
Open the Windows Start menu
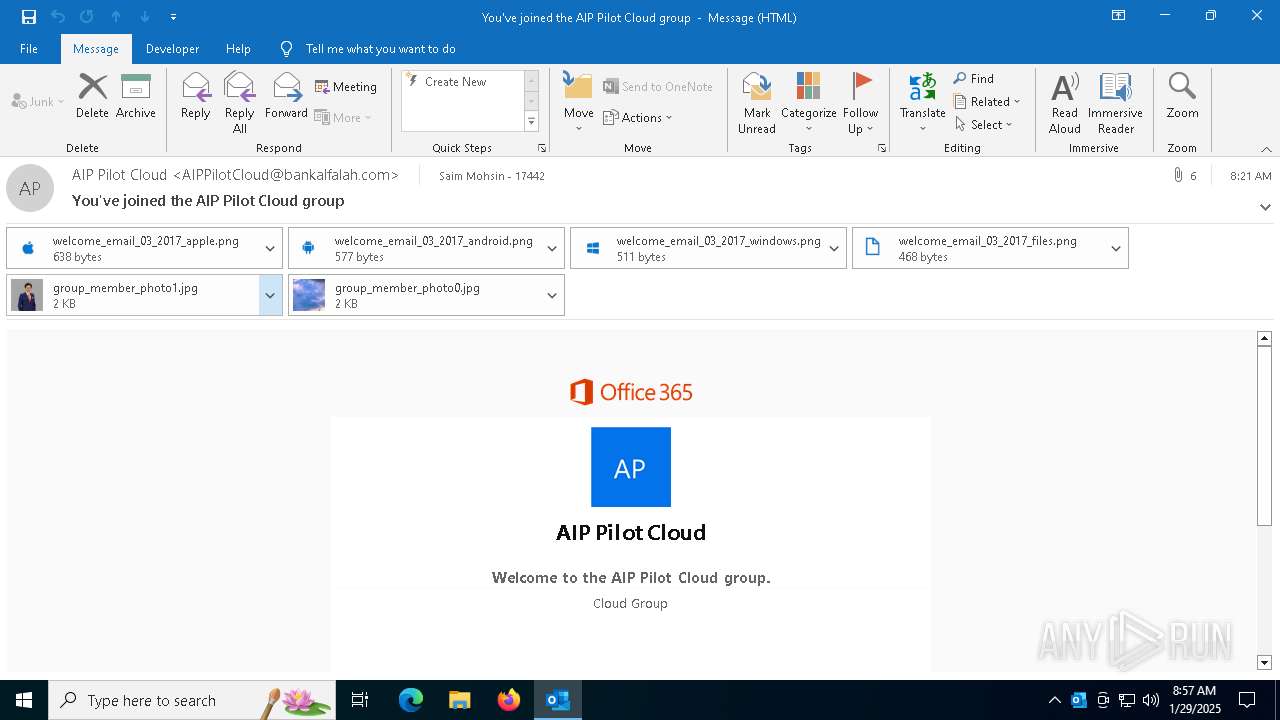tap(24, 700)
